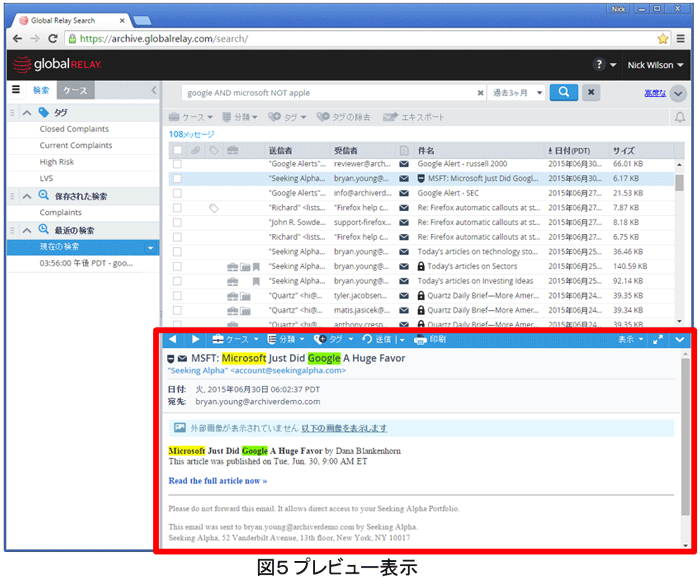This screenshot has width=700, height=578.
Task: Click the 高度な advanced search link
Action: [x=655, y=93]
